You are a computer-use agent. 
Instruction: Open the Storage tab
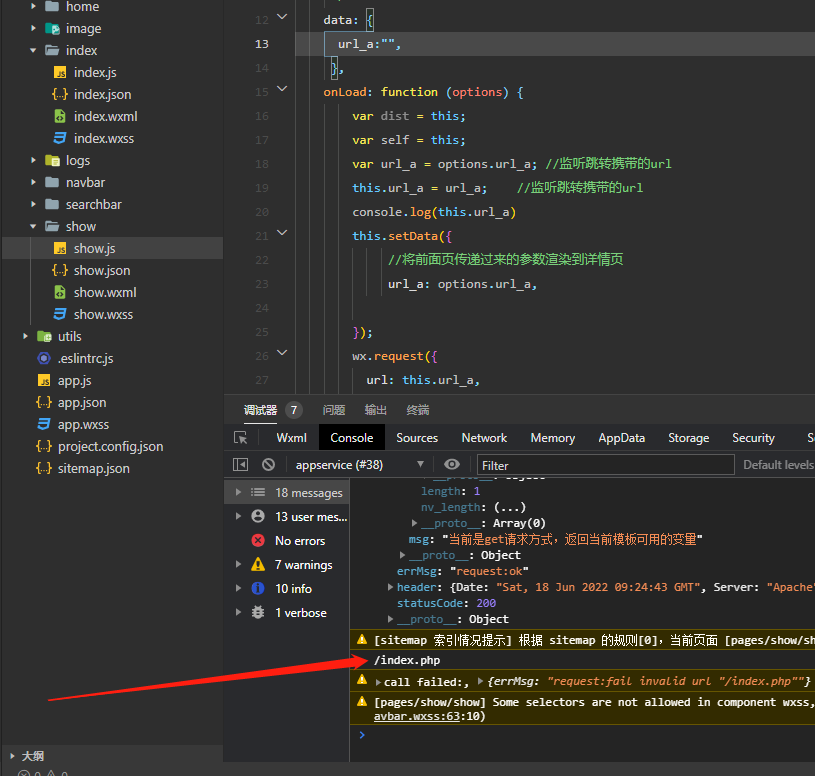point(689,438)
